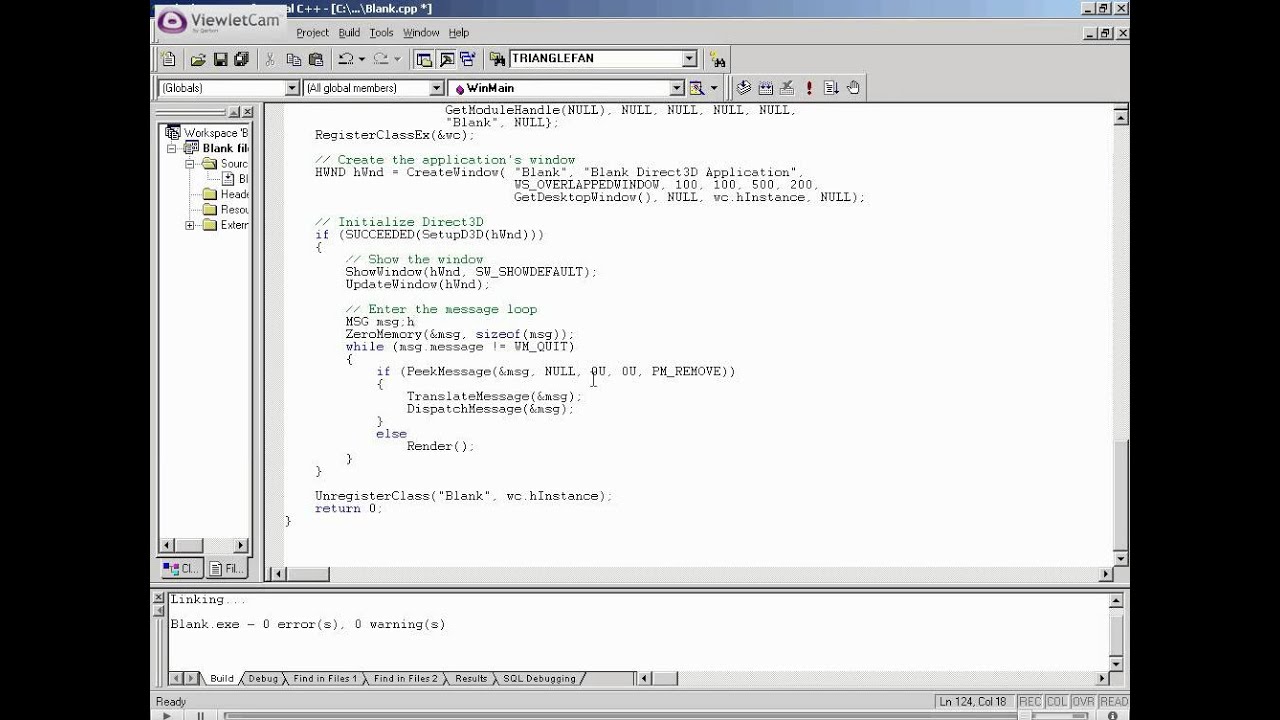The image size is (1280, 720).
Task: Select the Blank.cpp file in Source Files
Action: pyautogui.click(x=235, y=179)
